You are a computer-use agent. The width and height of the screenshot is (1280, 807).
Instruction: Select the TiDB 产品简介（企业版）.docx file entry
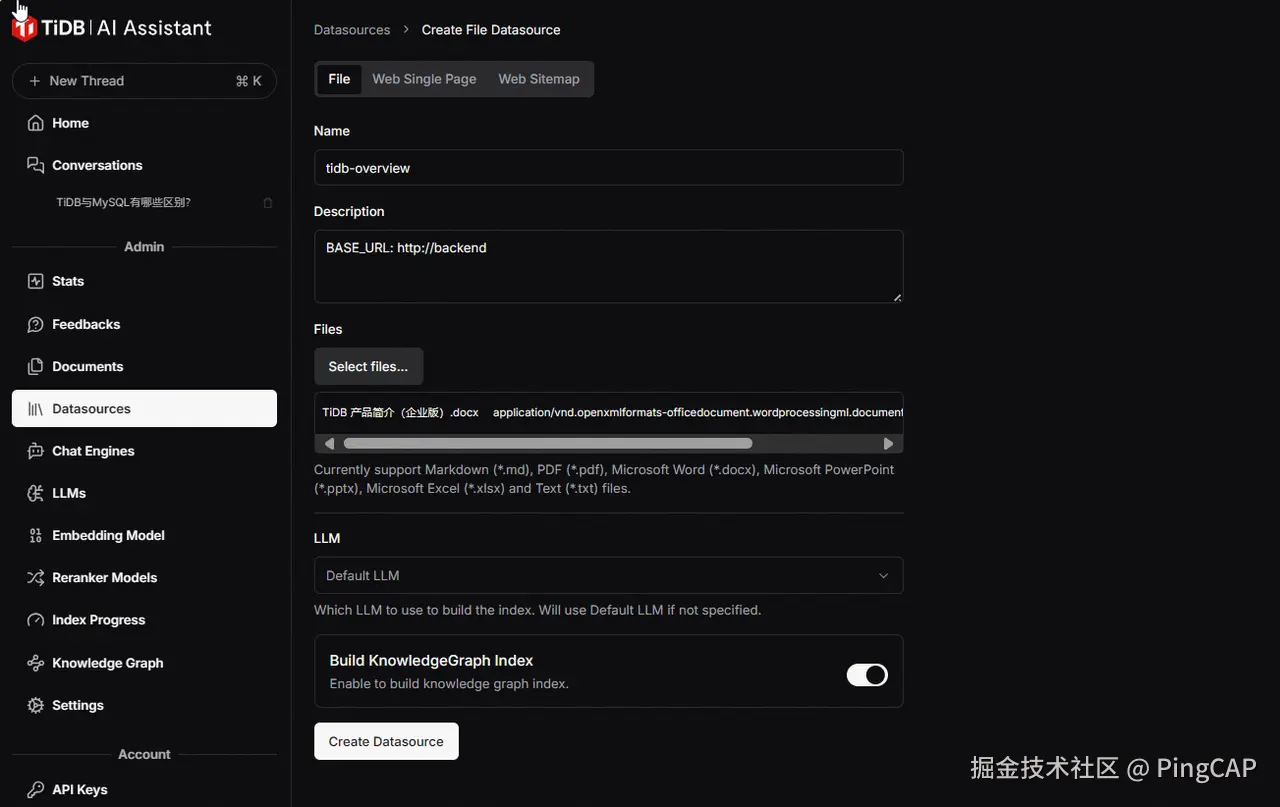pyautogui.click(x=400, y=412)
